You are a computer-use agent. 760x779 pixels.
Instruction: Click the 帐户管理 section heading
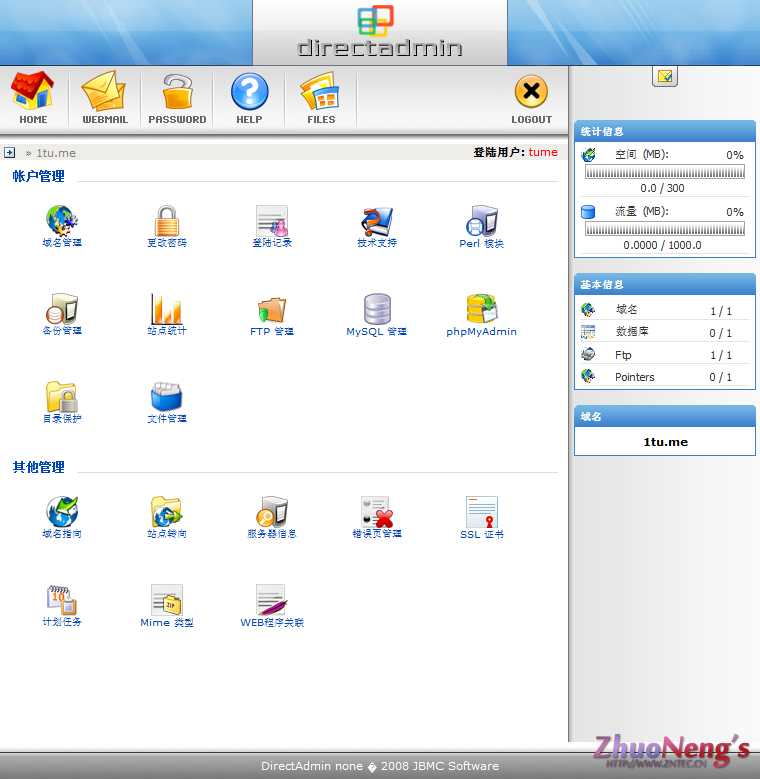click(38, 176)
